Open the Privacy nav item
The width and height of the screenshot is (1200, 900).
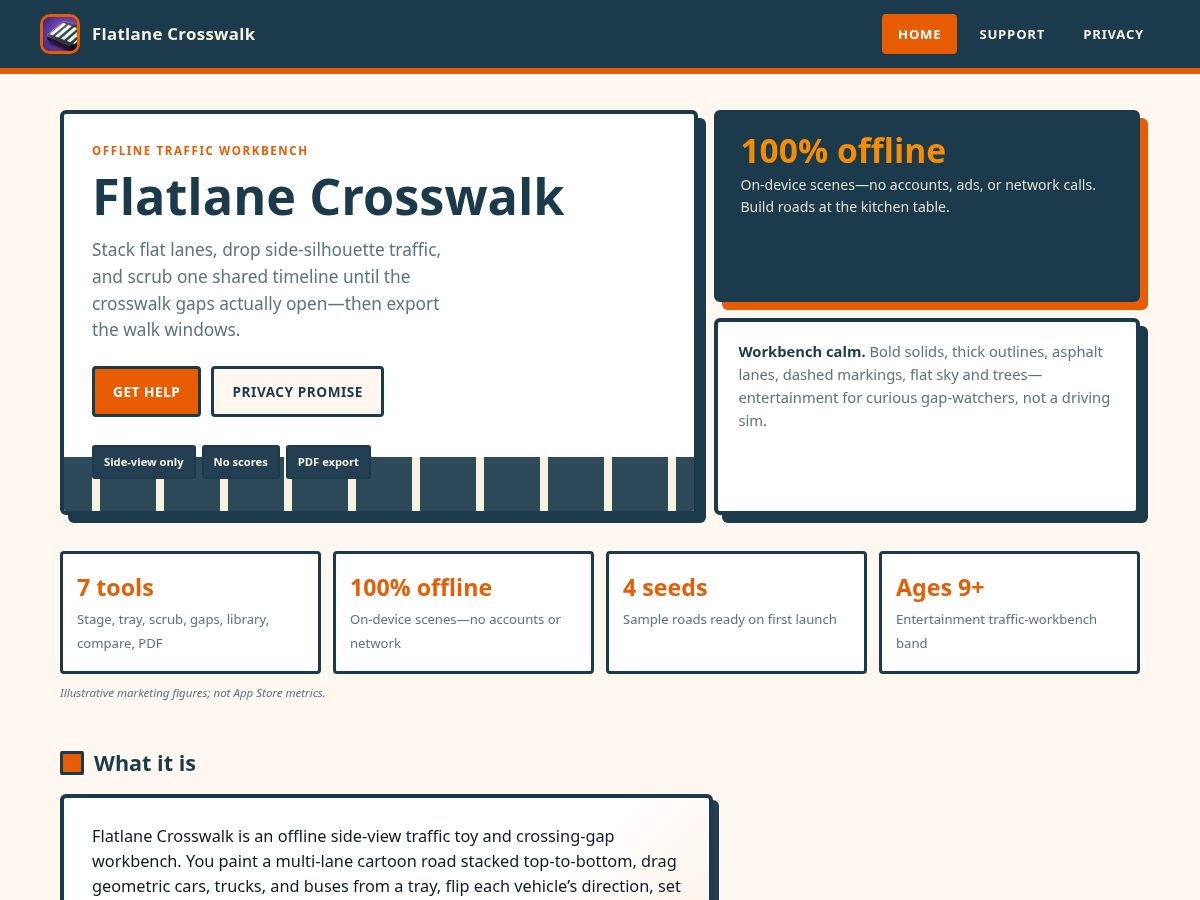(x=1113, y=34)
